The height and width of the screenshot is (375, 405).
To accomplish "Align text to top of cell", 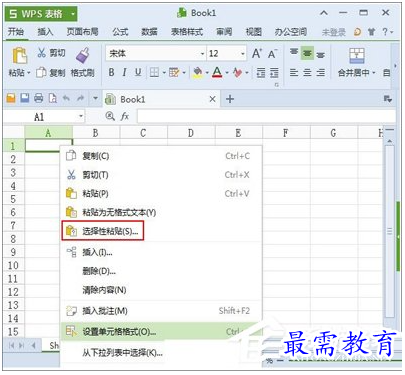I will pyautogui.click(x=294, y=52).
